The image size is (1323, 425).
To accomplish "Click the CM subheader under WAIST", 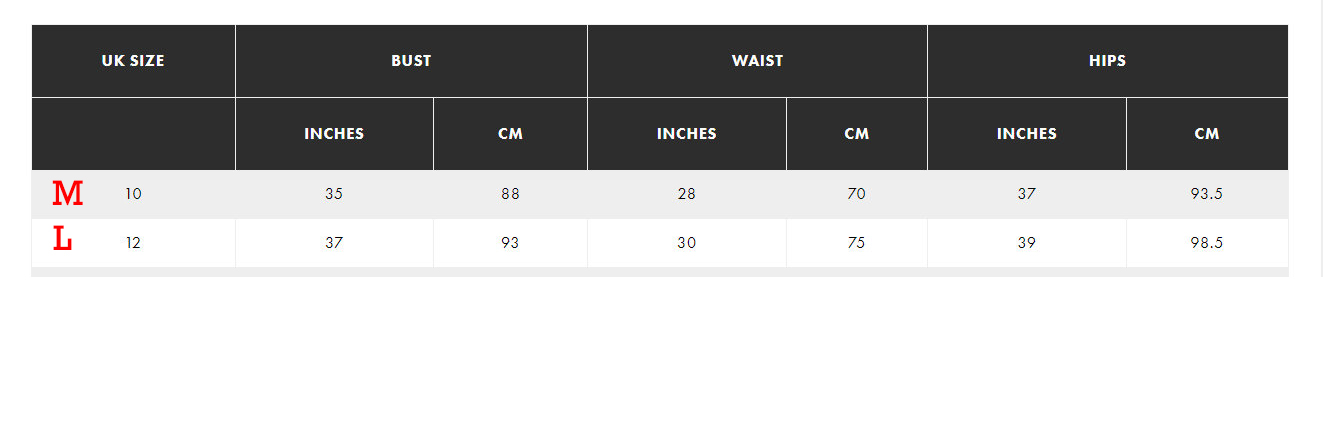I will tap(857, 134).
